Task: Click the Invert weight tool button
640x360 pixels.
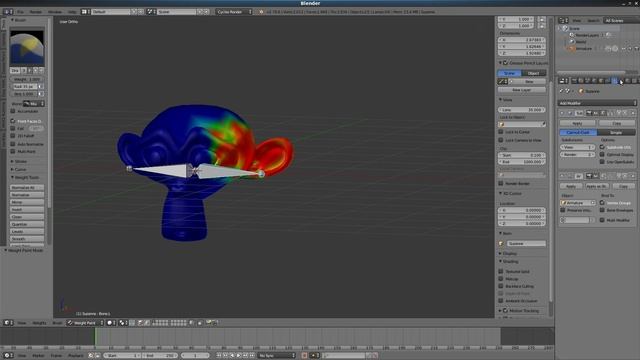Action: 27,210
